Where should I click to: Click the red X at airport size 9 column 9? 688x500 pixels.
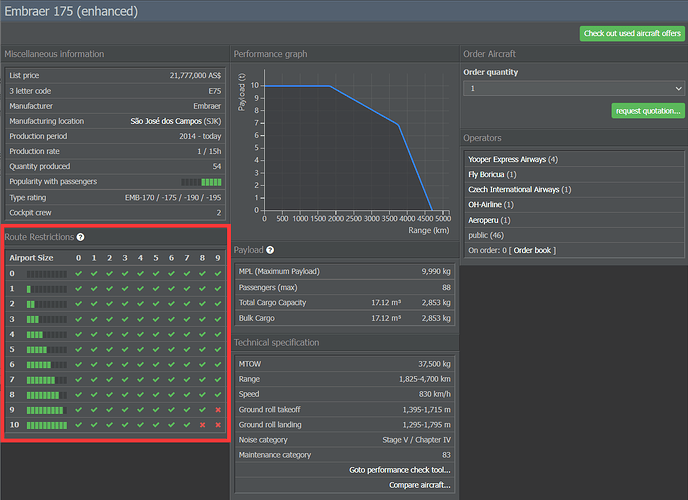click(218, 410)
